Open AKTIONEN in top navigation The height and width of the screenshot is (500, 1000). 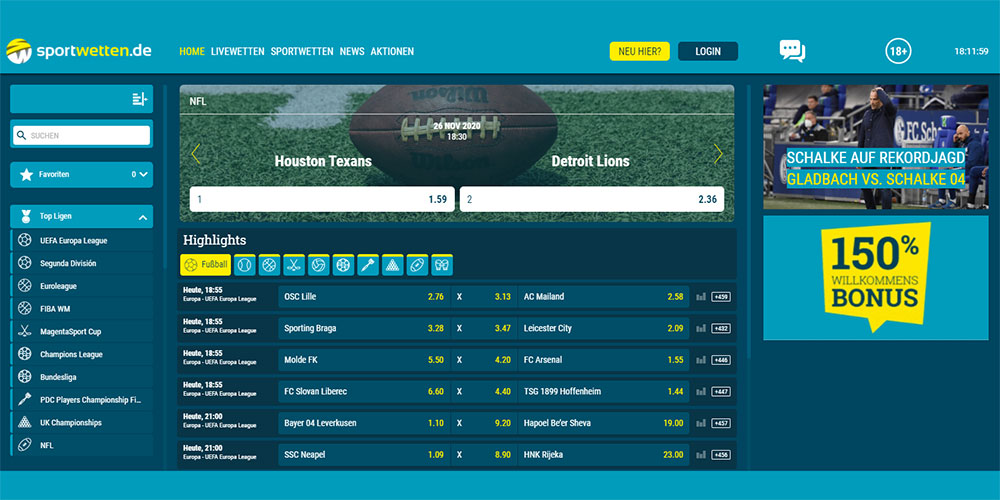[392, 51]
